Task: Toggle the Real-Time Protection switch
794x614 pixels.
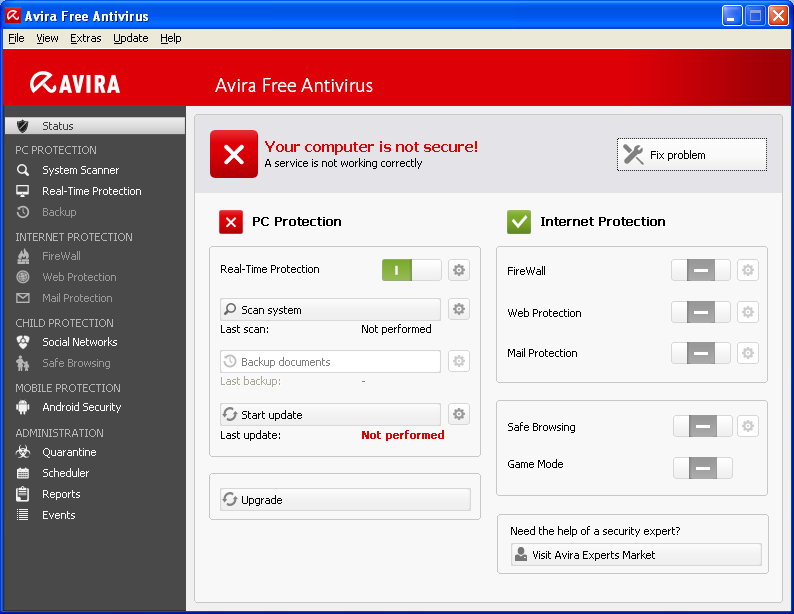Action: tap(412, 270)
